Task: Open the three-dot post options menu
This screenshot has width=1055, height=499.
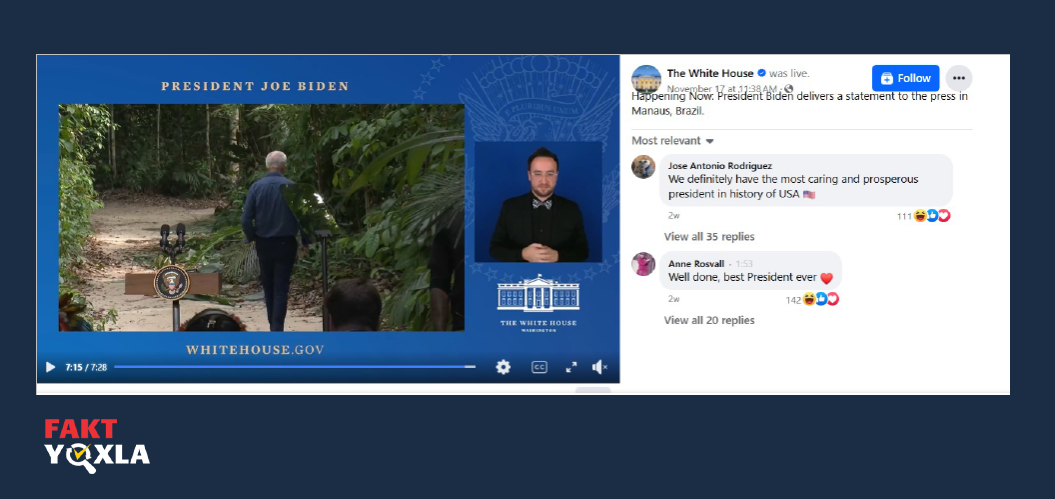Action: 959,78
